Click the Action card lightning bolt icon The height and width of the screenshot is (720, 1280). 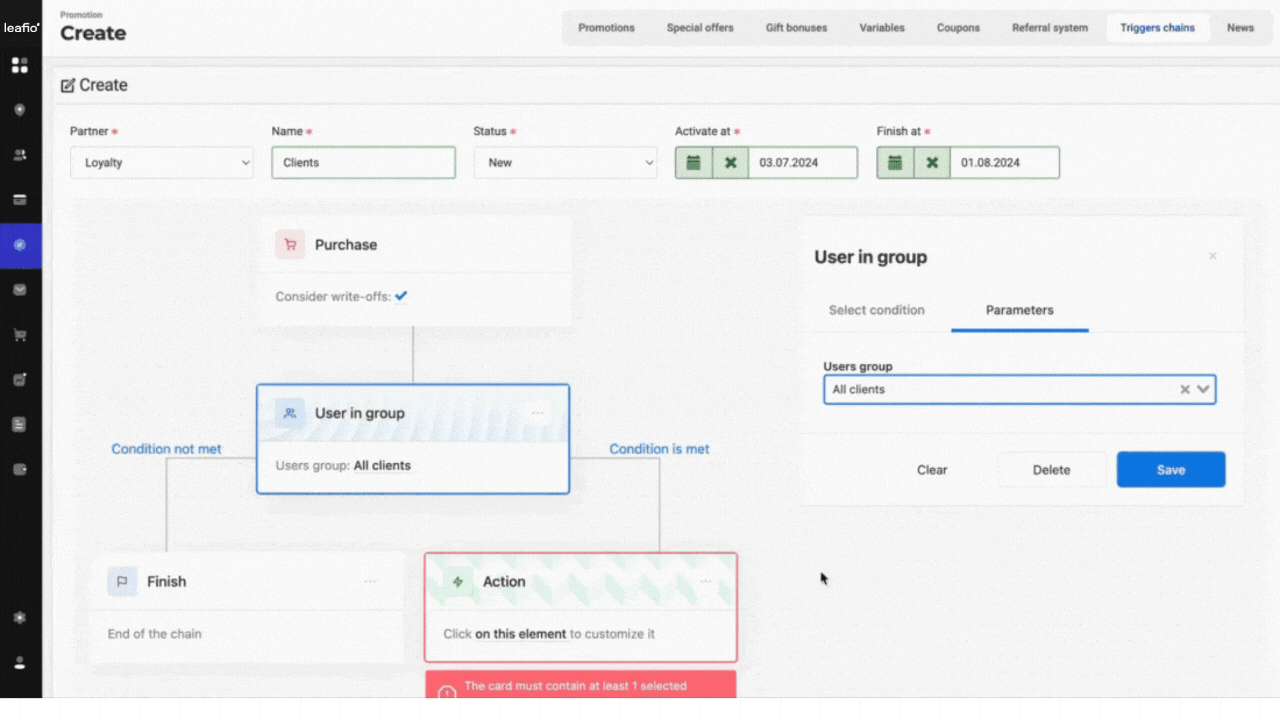pos(458,582)
